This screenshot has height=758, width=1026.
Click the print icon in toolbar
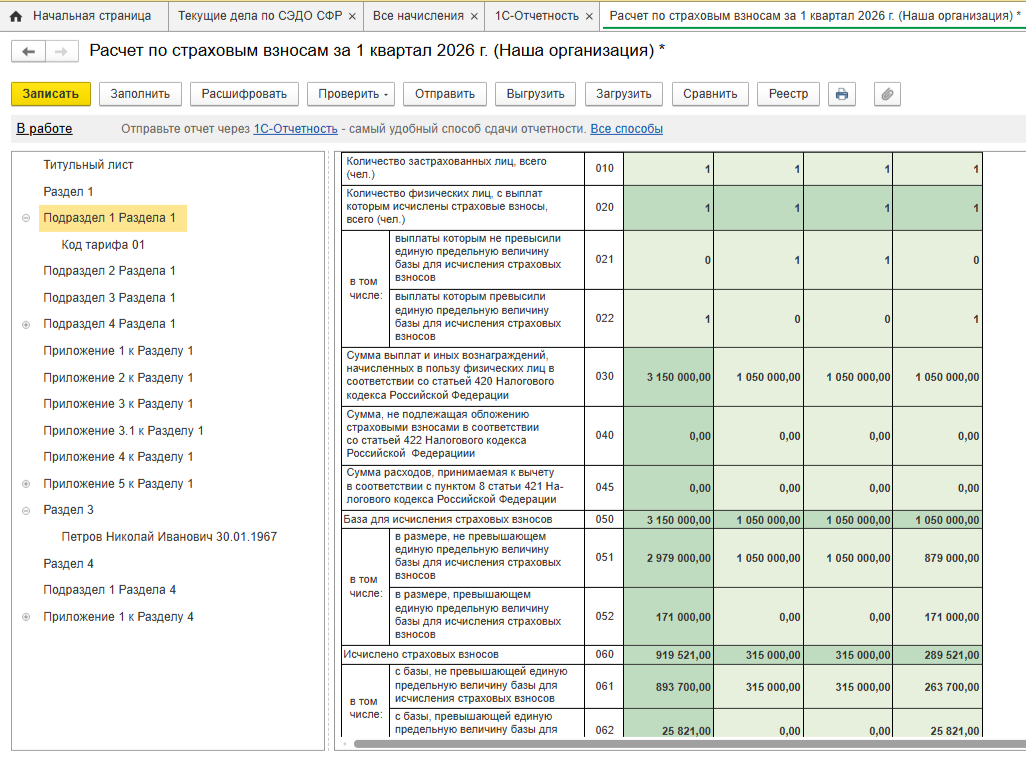(x=842, y=94)
